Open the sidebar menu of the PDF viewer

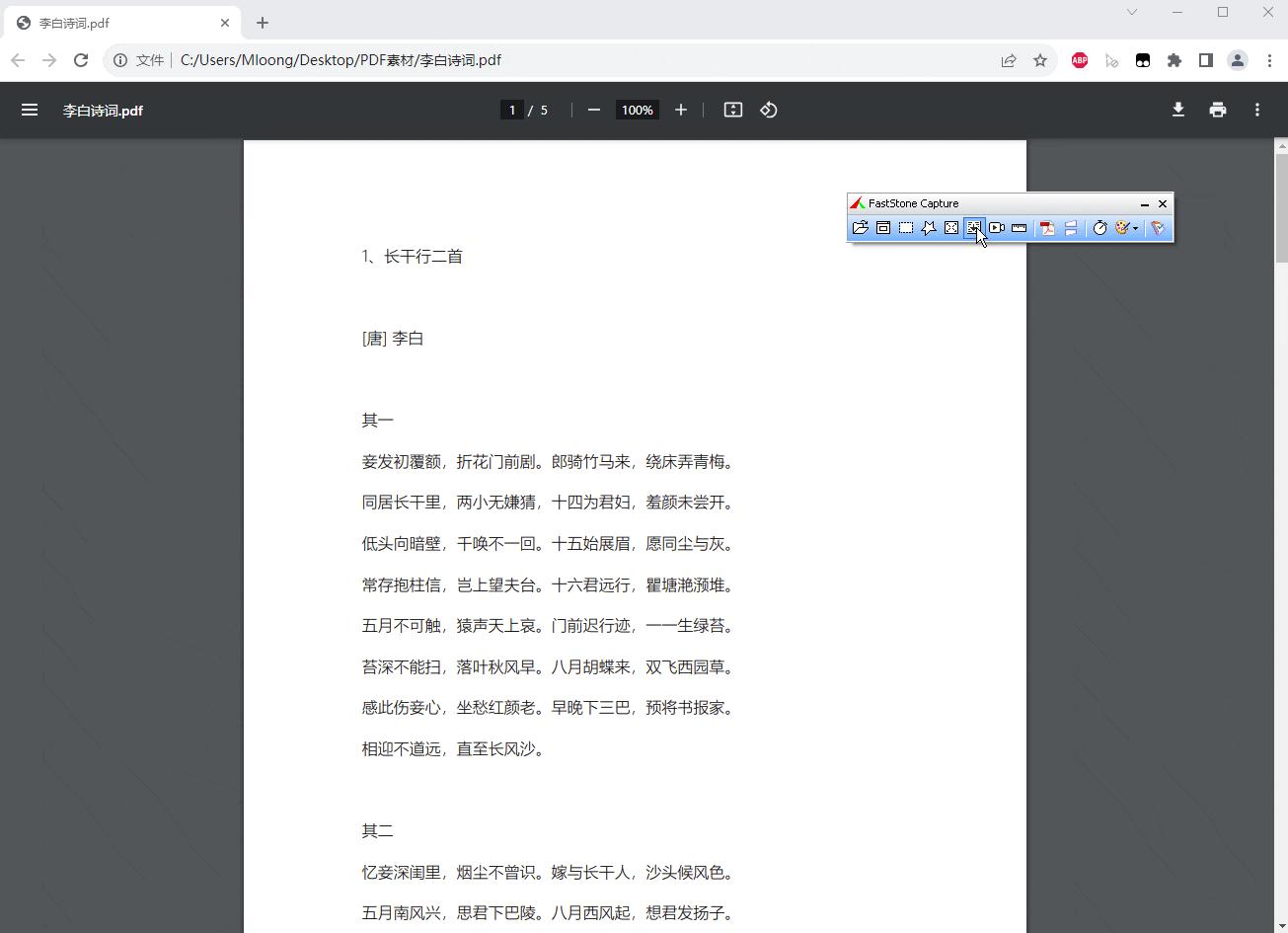coord(30,110)
